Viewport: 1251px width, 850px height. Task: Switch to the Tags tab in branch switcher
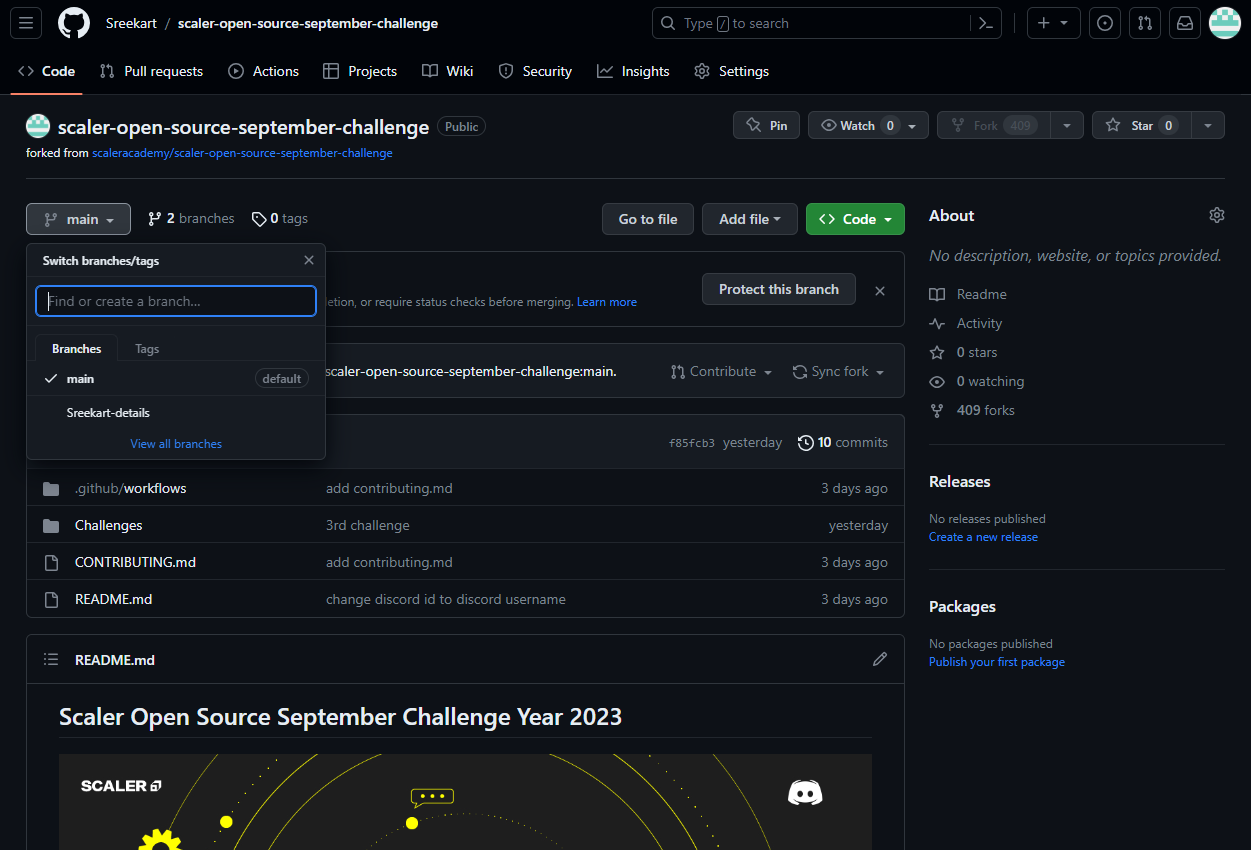(x=146, y=348)
